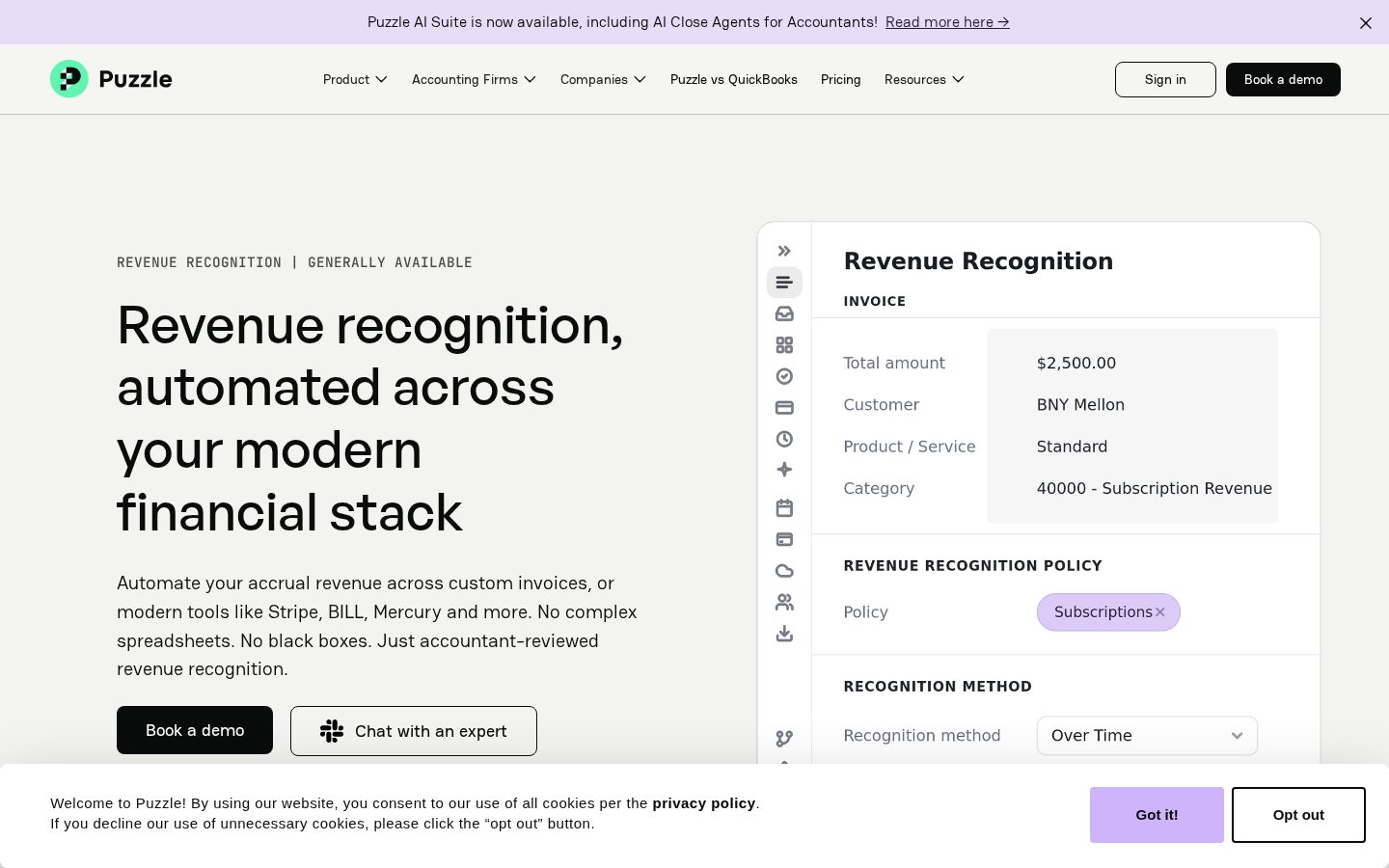Go to Pricing page
Screen dimensions: 1389x868
click(841, 79)
